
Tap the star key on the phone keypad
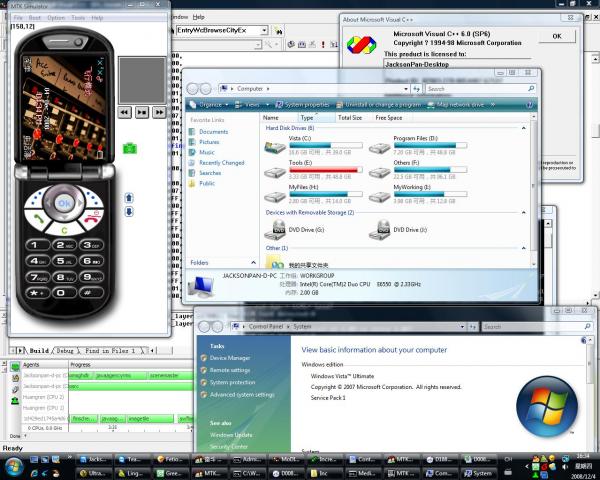[38, 293]
